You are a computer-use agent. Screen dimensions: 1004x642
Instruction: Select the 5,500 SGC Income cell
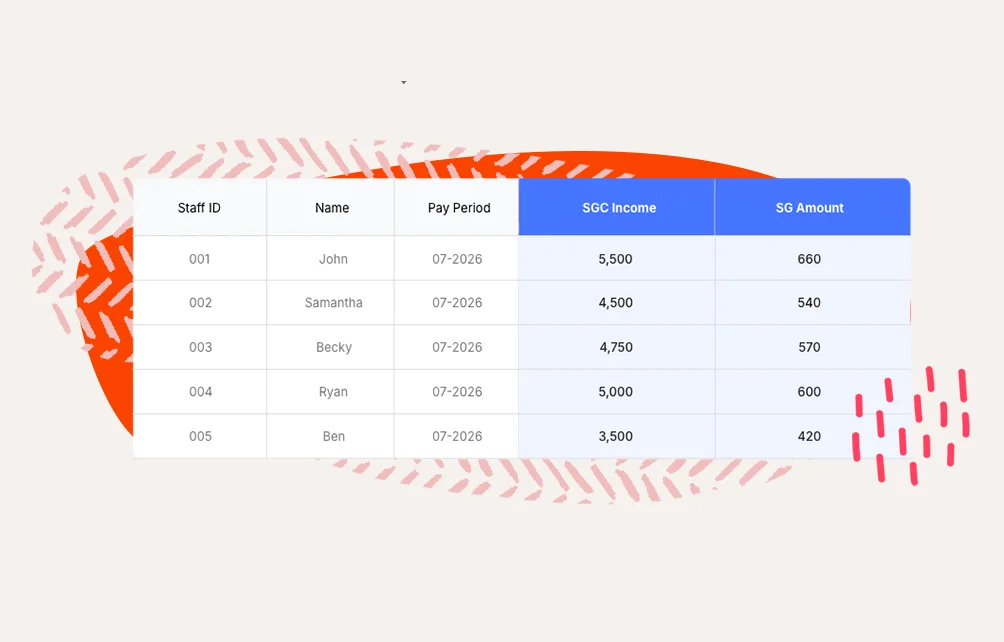[x=616, y=259]
